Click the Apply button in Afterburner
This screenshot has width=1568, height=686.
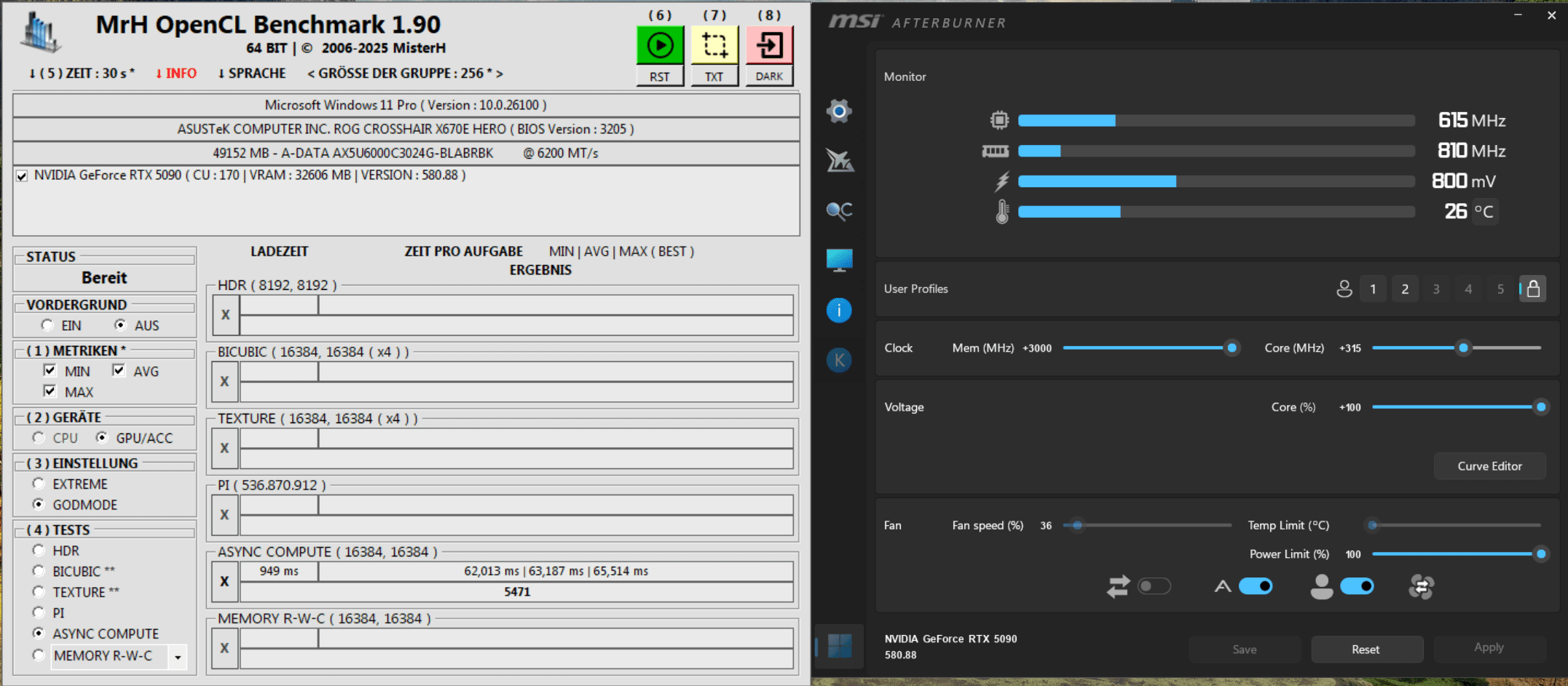click(1489, 647)
